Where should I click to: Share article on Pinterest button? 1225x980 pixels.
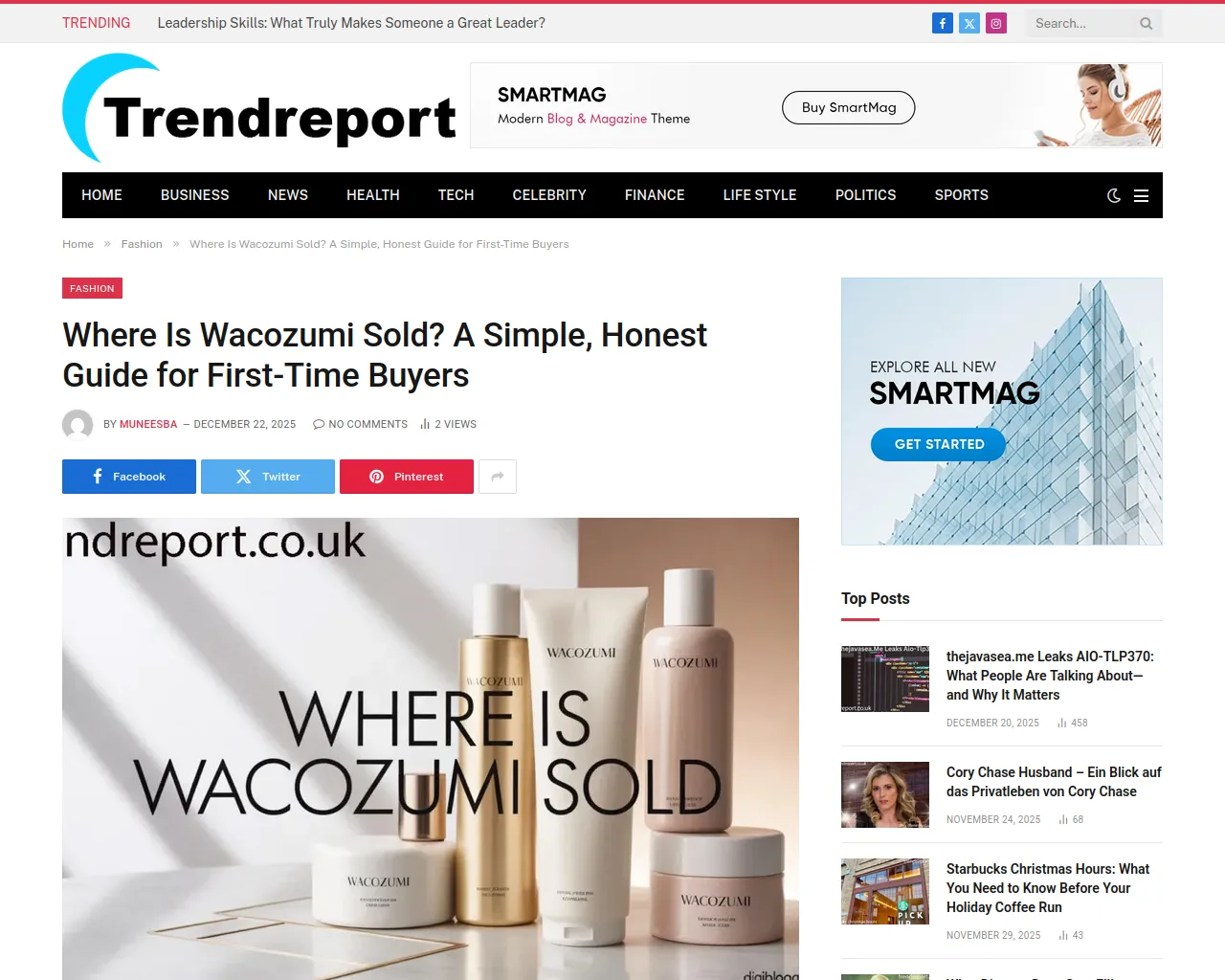coord(407,477)
